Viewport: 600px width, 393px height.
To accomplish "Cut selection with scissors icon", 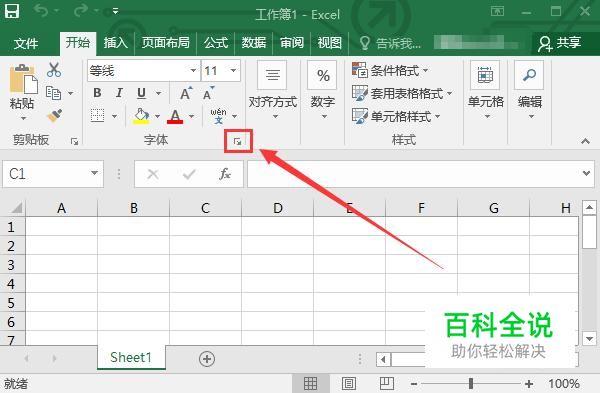I will pos(54,70).
